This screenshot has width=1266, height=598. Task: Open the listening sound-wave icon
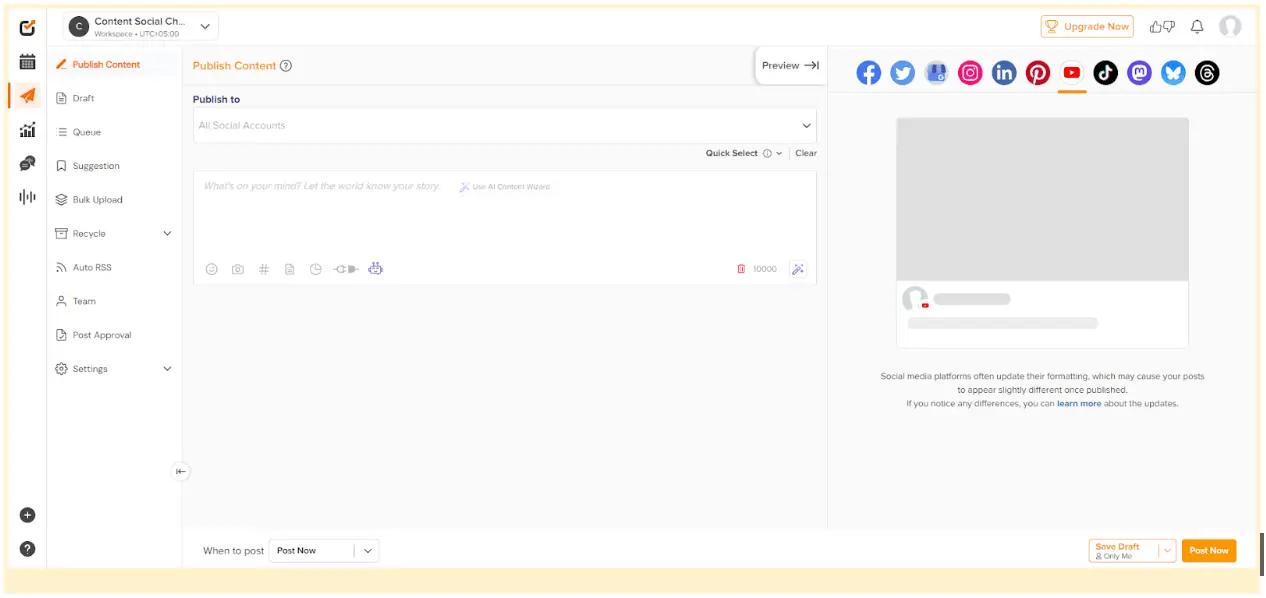click(x=28, y=197)
